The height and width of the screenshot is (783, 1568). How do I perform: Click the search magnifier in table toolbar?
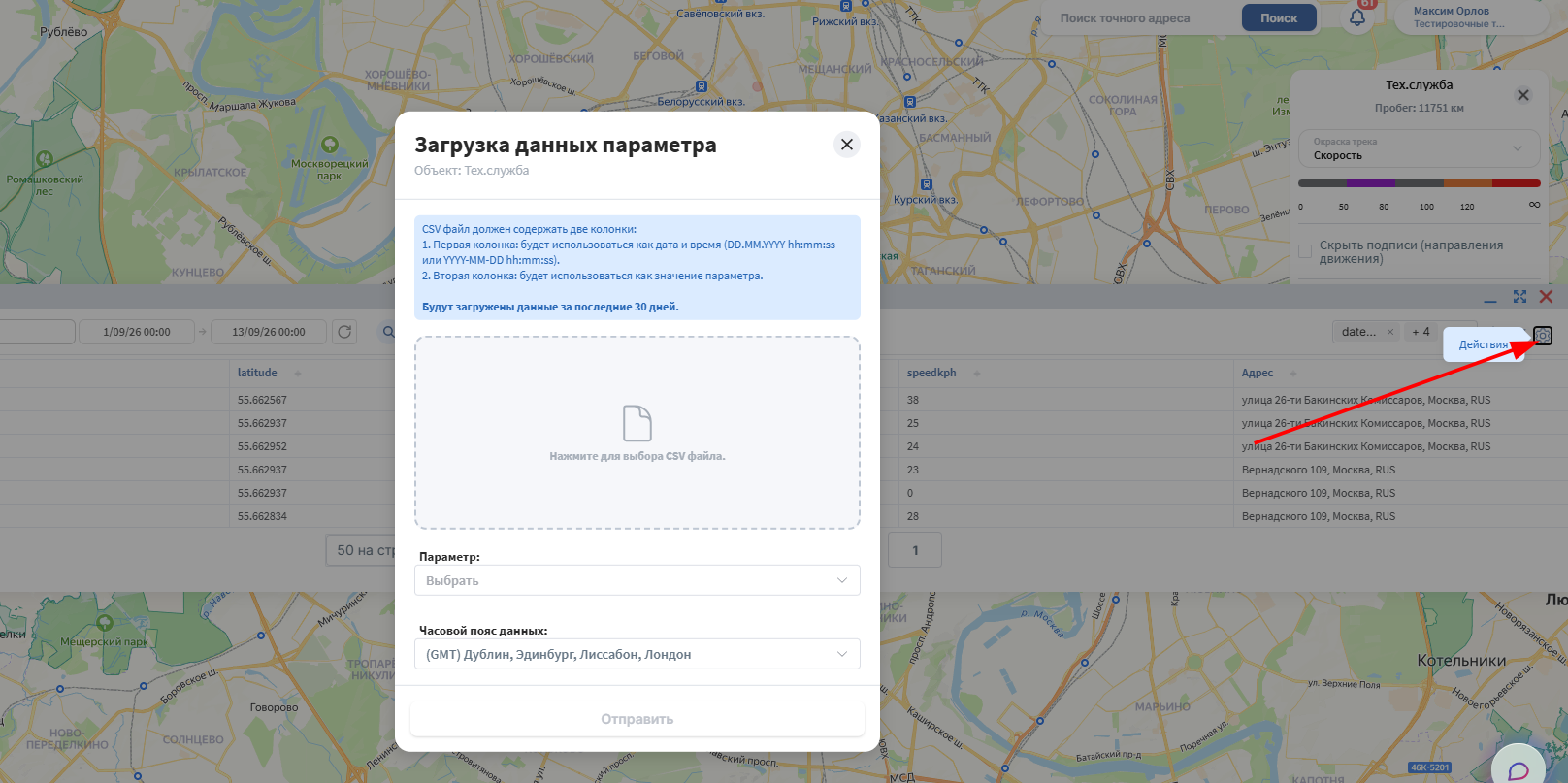(388, 332)
